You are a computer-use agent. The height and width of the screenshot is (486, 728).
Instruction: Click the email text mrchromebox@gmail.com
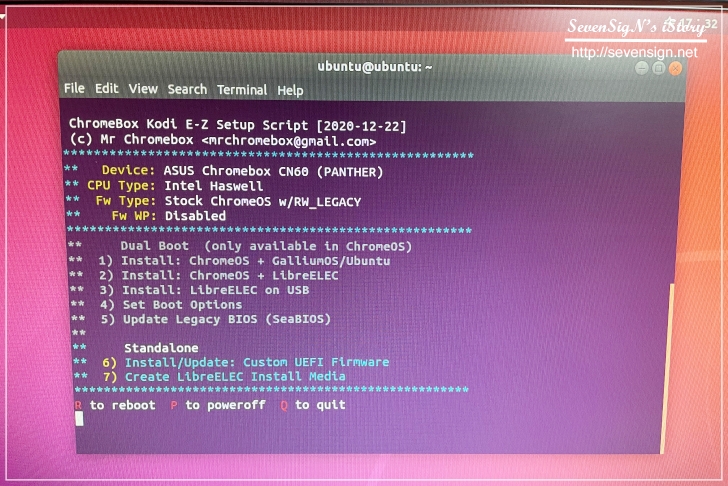[289, 141]
